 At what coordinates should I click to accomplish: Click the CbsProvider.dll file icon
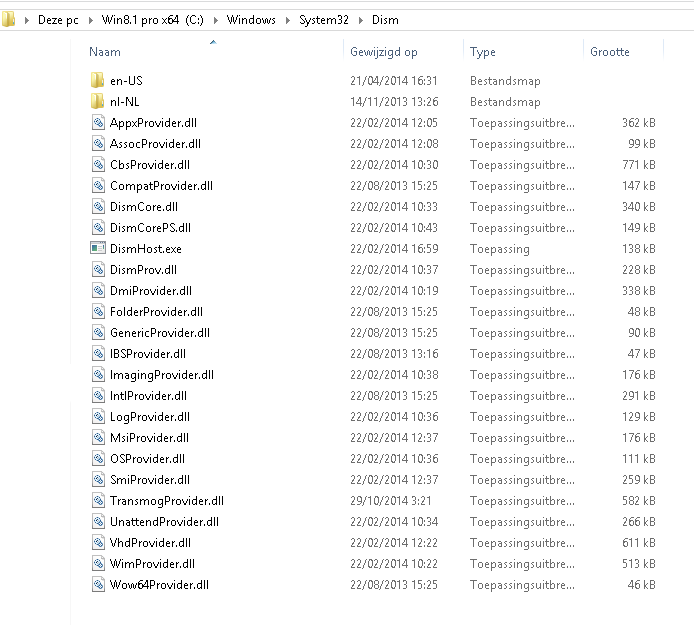98,165
